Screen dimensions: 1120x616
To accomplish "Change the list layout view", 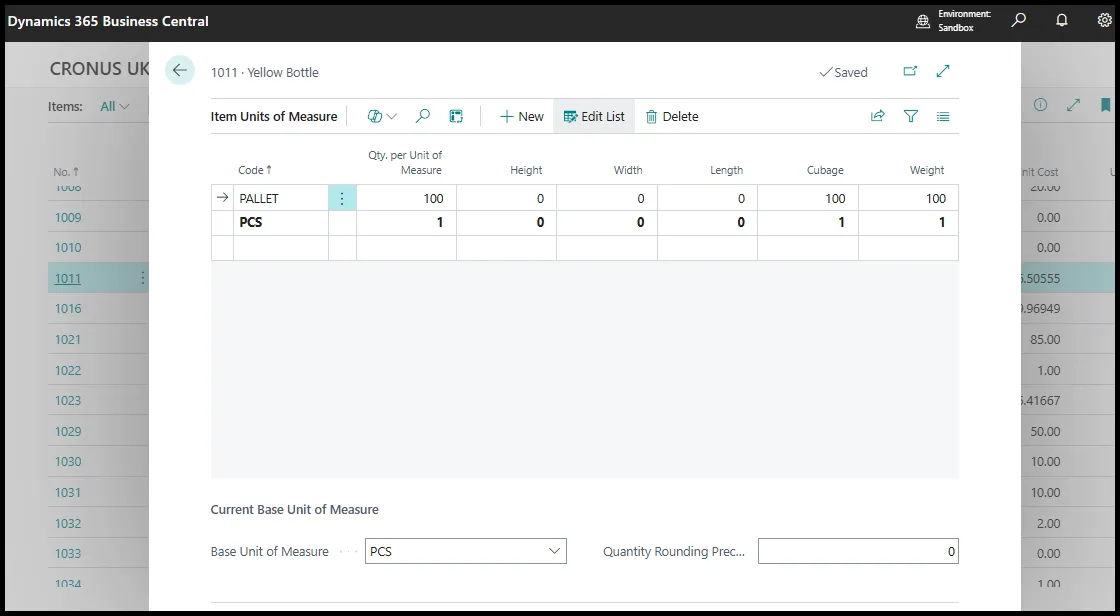I will coord(943,116).
